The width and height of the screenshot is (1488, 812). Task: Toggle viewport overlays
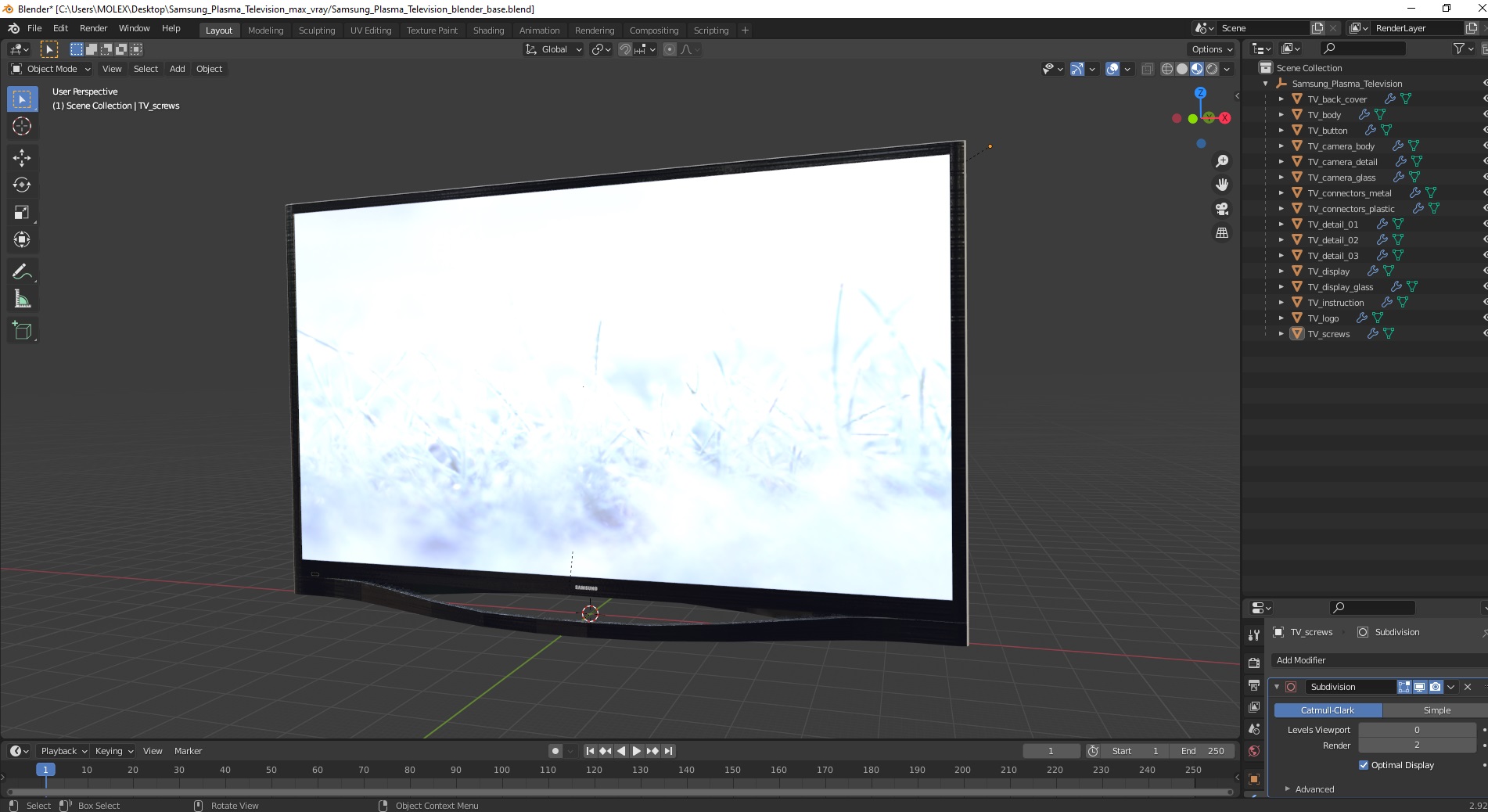1112,69
